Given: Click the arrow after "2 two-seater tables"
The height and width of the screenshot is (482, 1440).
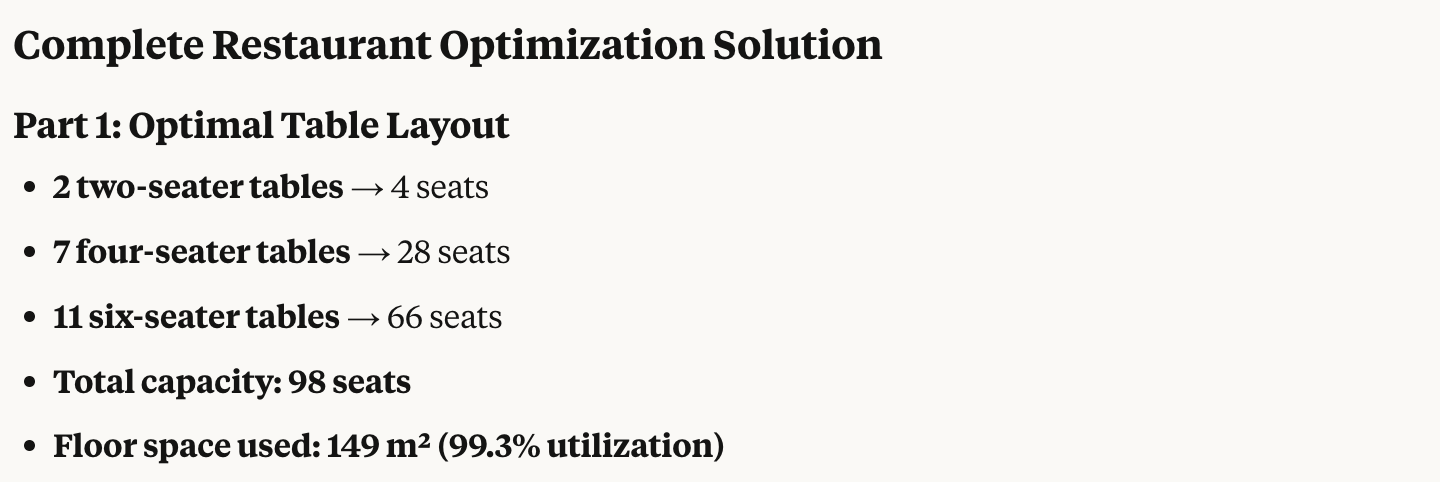Looking at the screenshot, I should coord(367,188).
